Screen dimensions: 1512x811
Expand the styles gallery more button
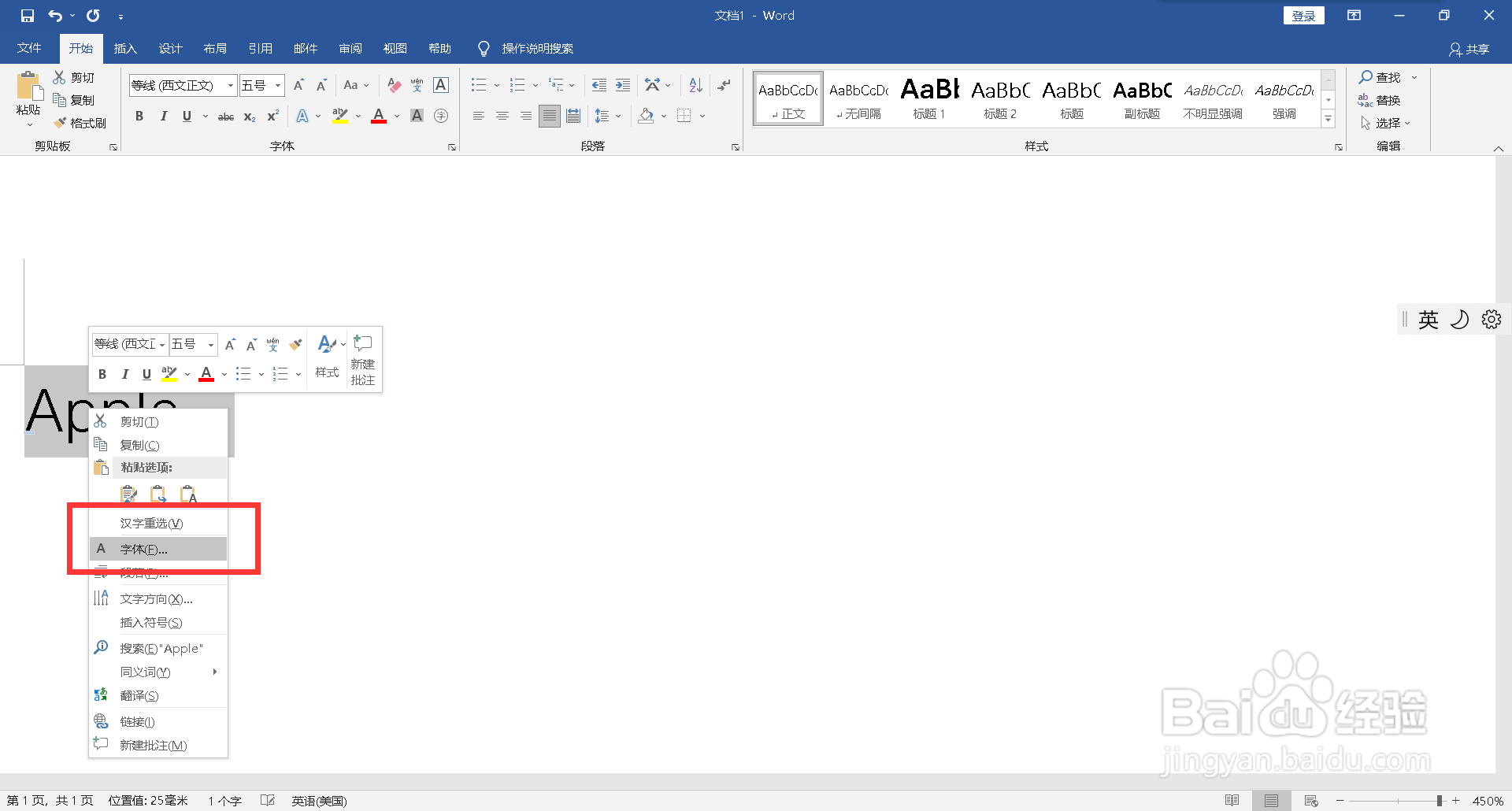coord(1329,119)
